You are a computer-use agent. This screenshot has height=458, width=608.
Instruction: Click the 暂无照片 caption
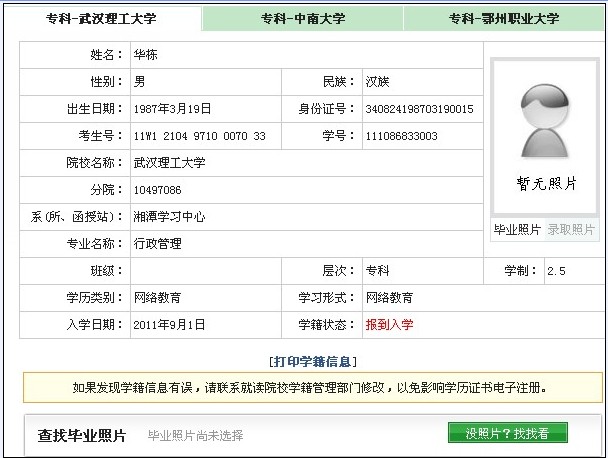click(x=546, y=183)
